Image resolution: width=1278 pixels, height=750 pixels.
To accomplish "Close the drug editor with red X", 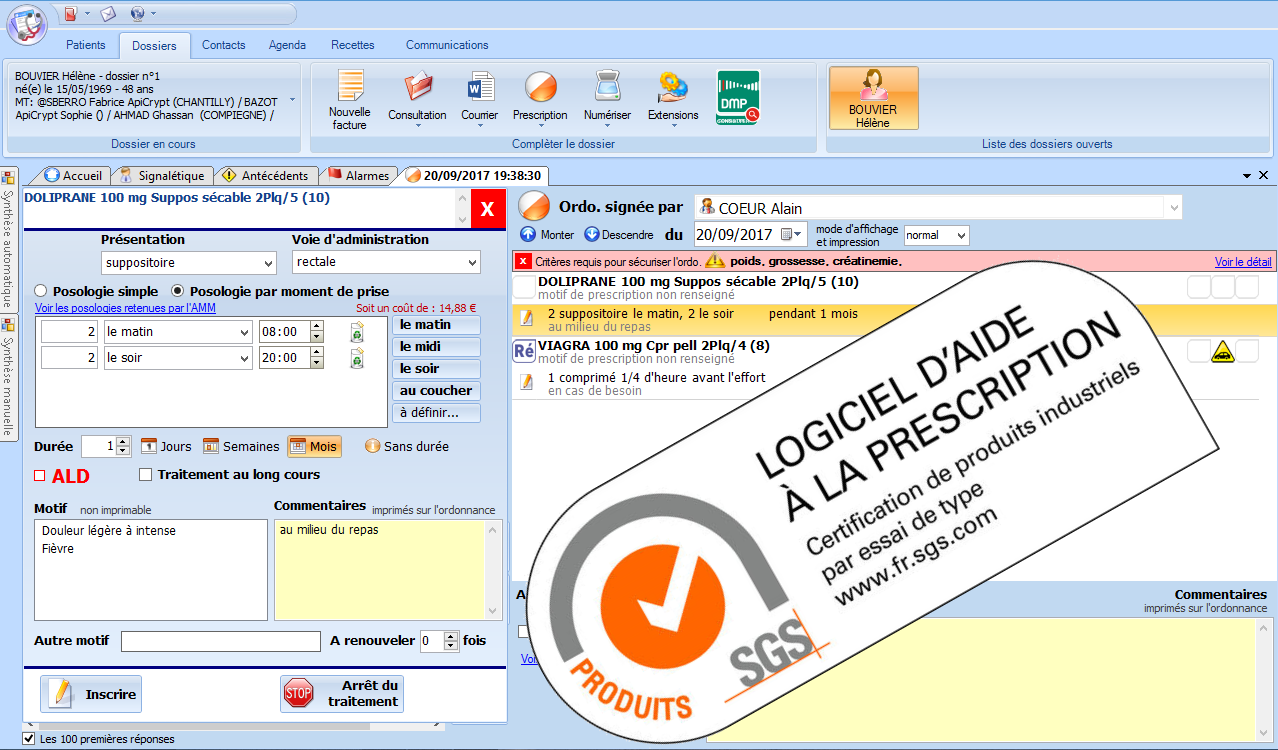I will tap(488, 209).
